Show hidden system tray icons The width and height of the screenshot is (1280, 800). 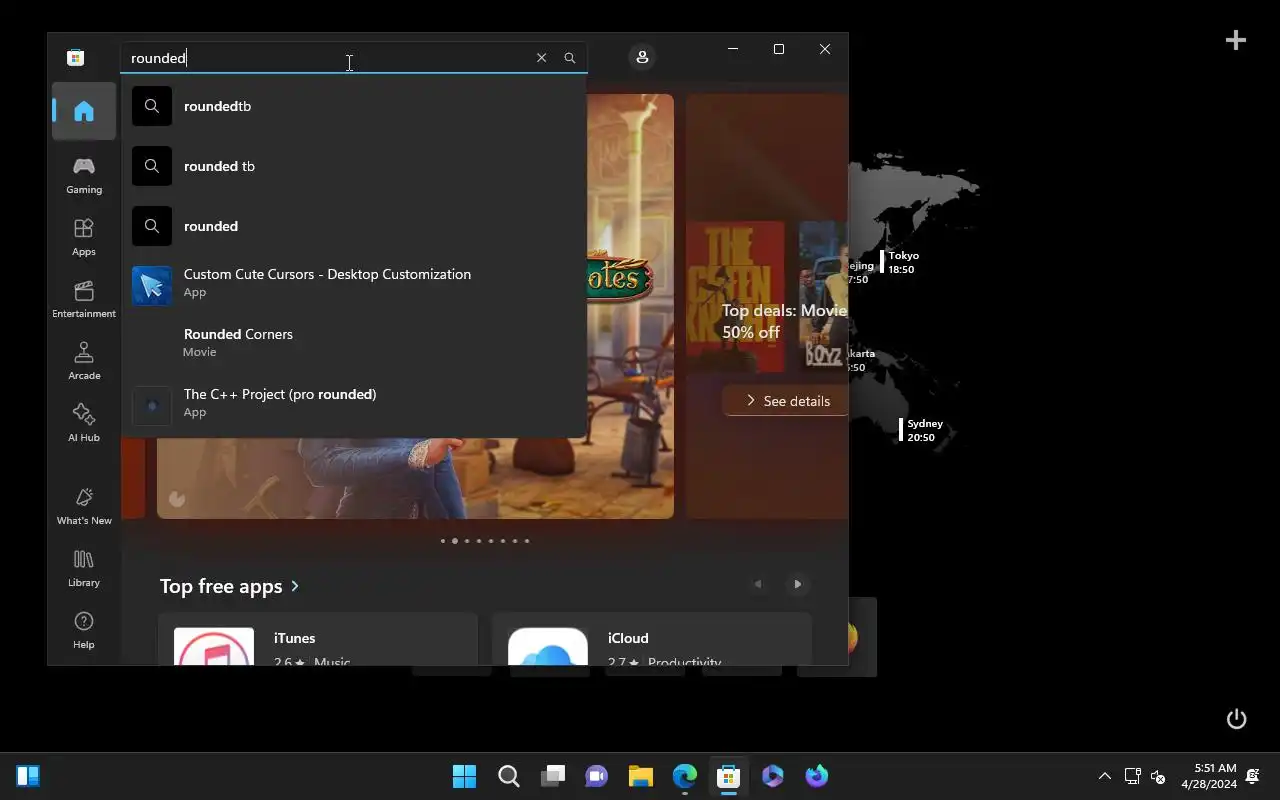[1105, 776]
